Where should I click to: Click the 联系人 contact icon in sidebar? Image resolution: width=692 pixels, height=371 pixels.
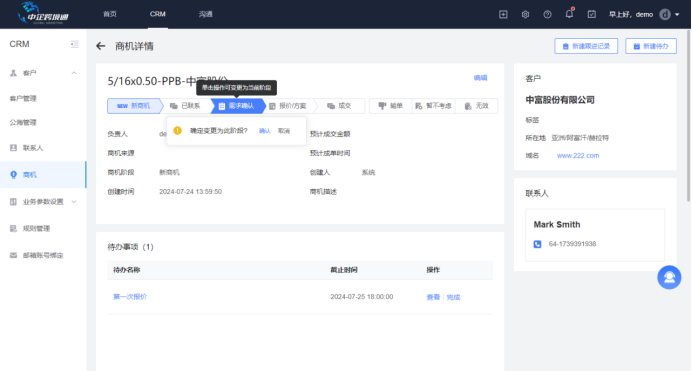13,148
